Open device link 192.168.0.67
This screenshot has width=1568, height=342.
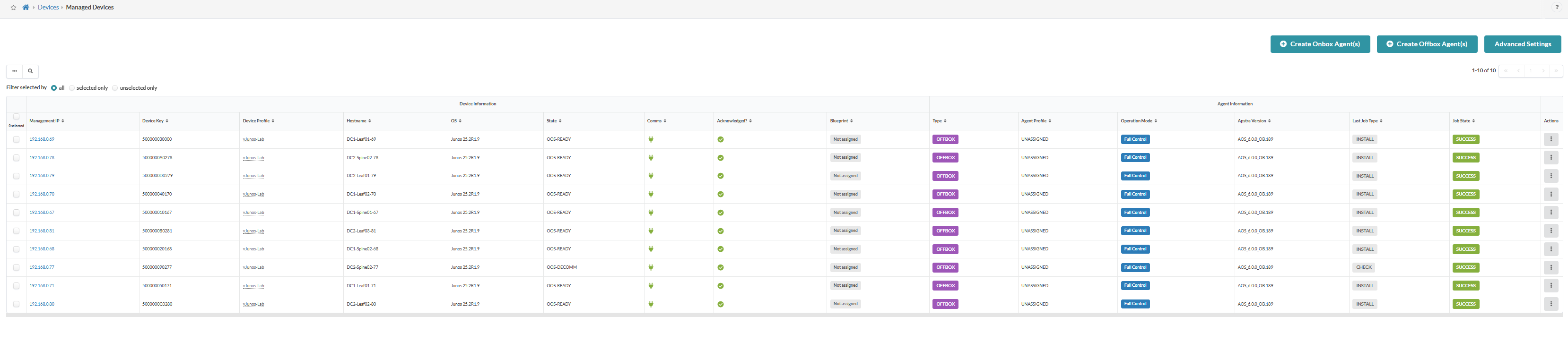tap(42, 213)
